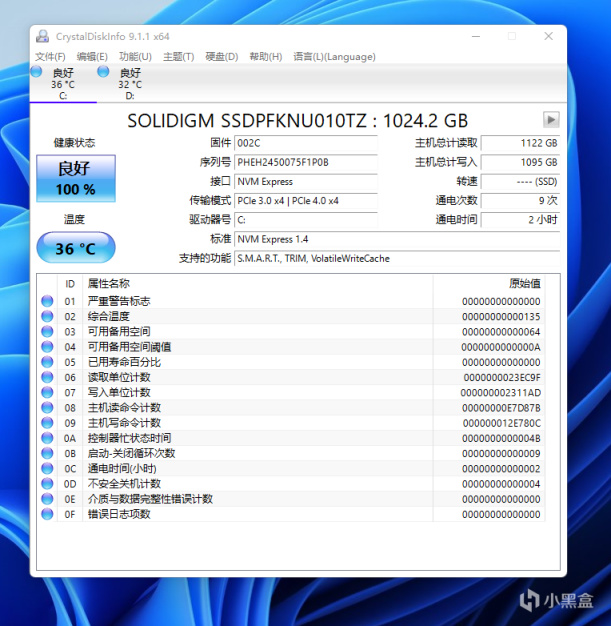Click the status orb for attribute 05 已用寿命百分比

click(47, 362)
